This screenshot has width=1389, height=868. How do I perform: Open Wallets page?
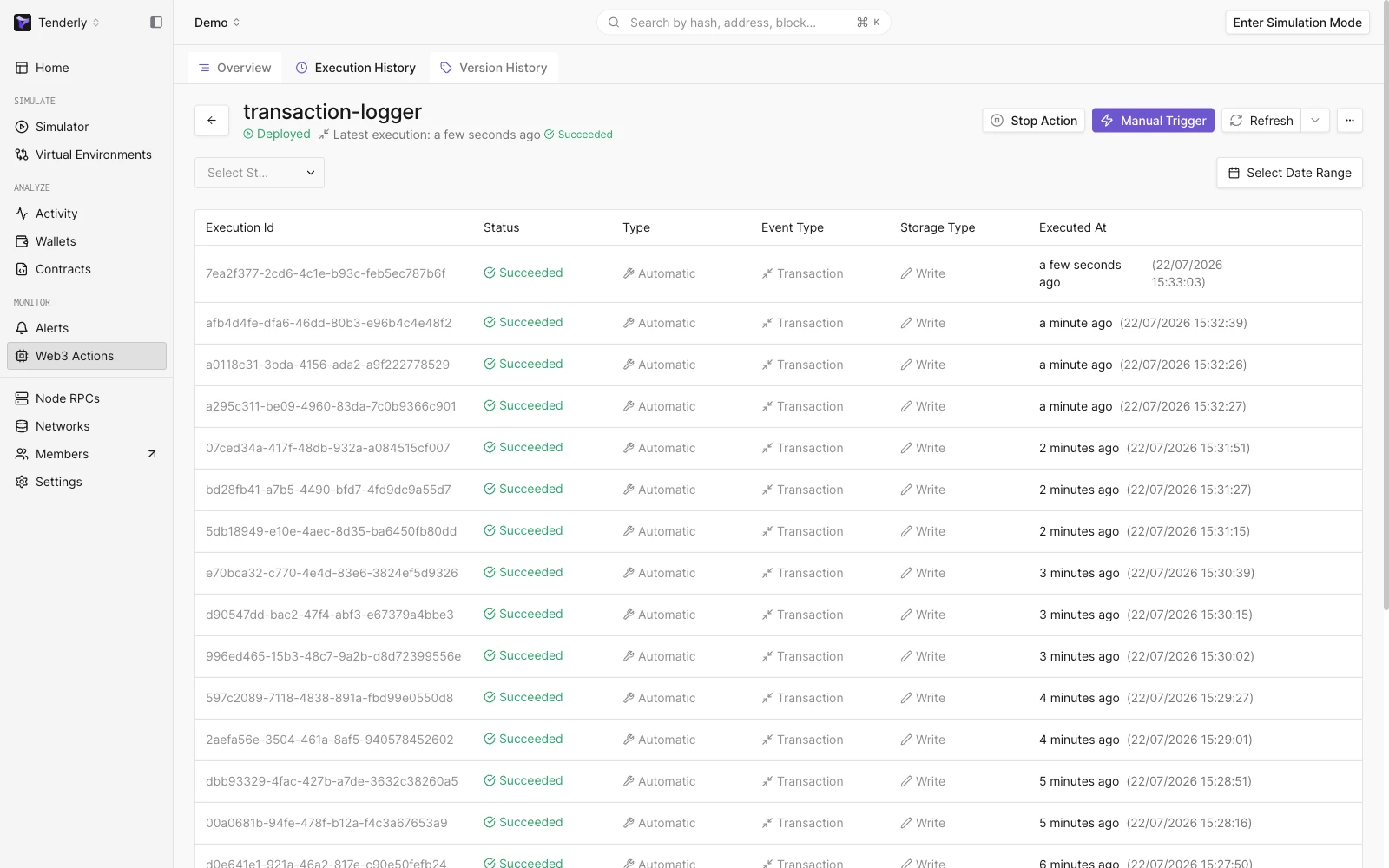pos(87,241)
